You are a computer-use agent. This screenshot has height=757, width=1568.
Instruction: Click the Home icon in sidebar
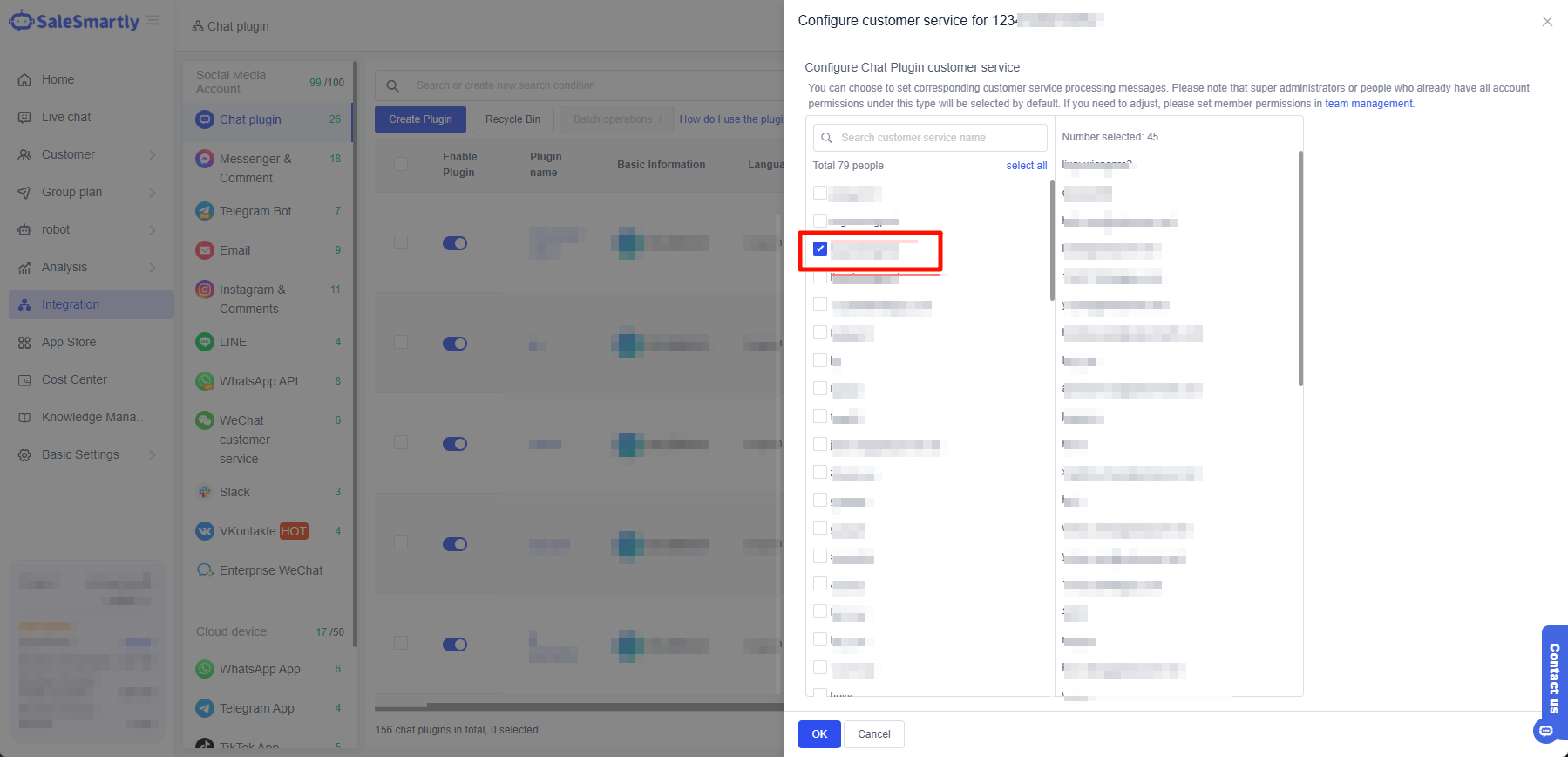click(x=24, y=79)
